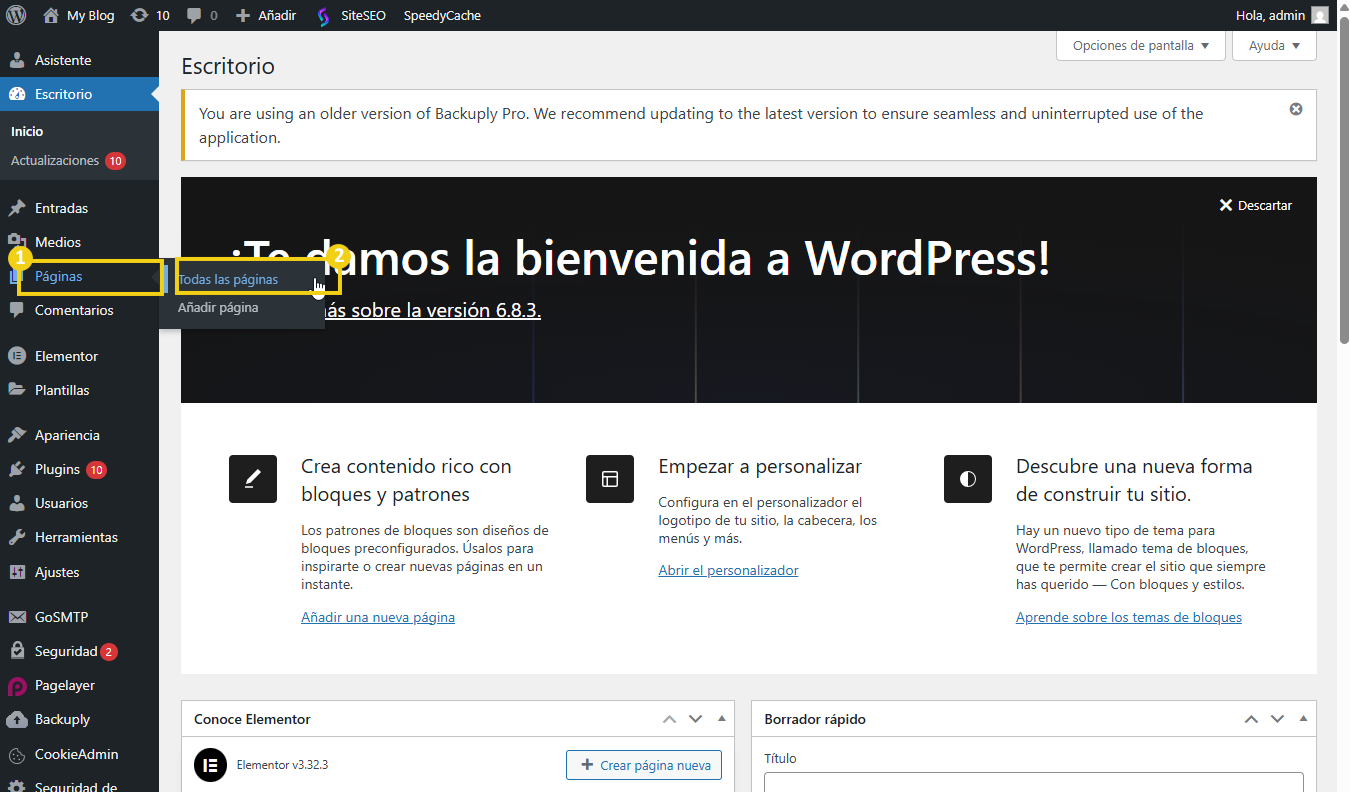
Task: Click the admin user avatar
Action: (x=1320, y=15)
